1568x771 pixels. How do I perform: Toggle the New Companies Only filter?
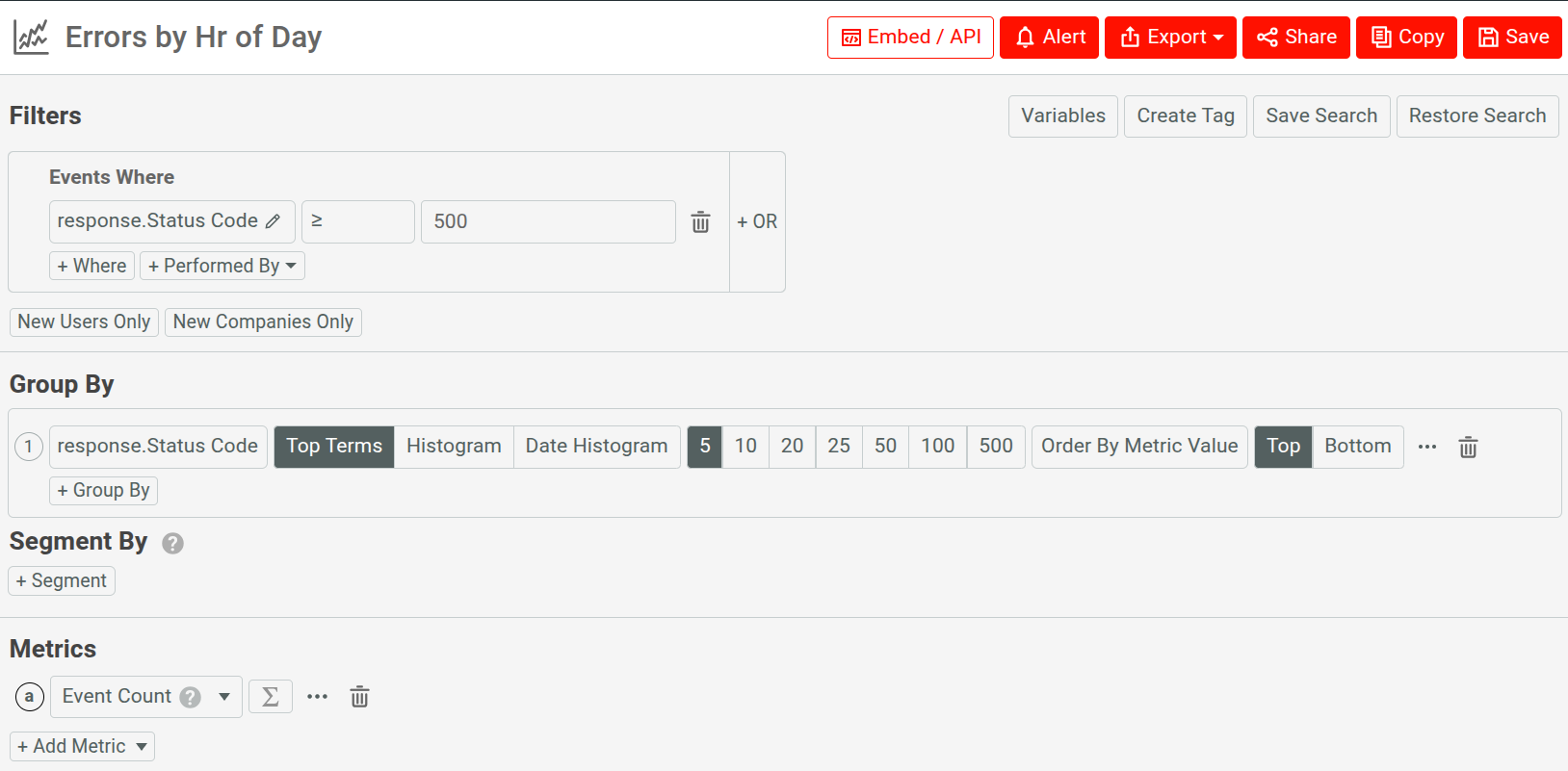click(263, 321)
